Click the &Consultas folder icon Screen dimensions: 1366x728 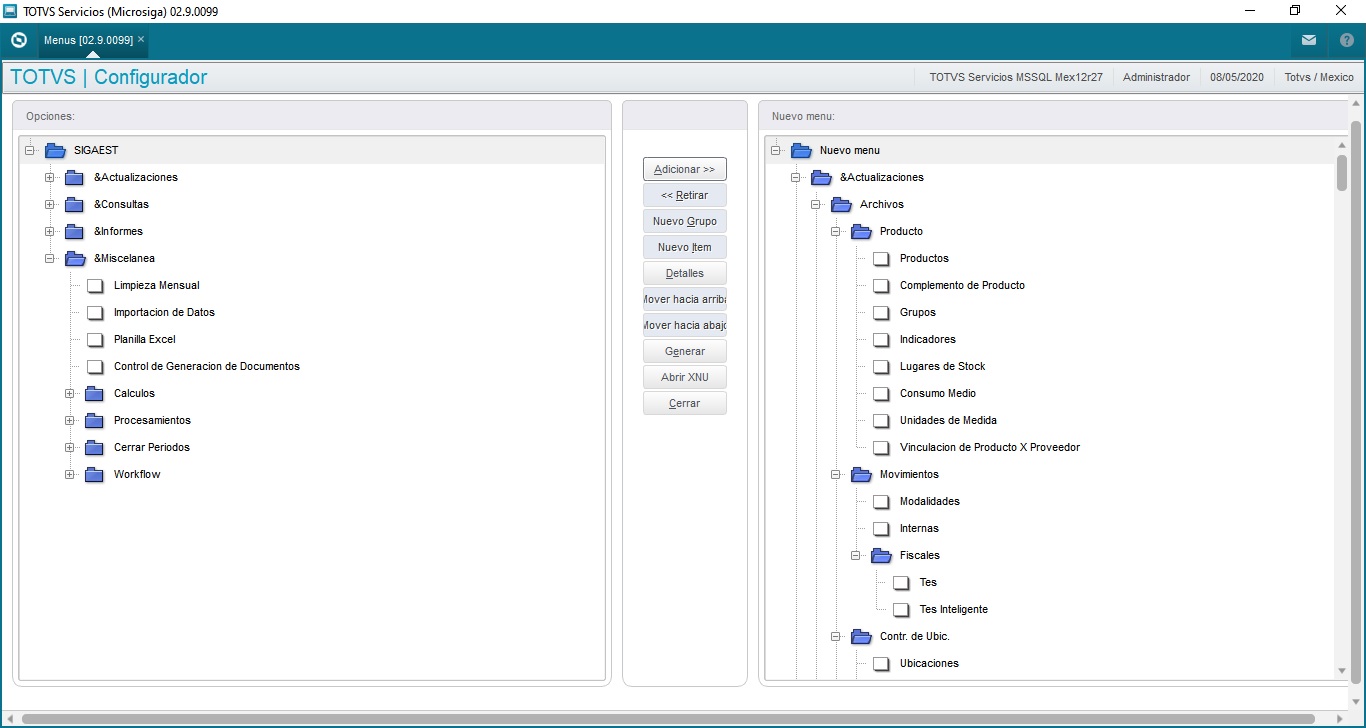point(75,204)
